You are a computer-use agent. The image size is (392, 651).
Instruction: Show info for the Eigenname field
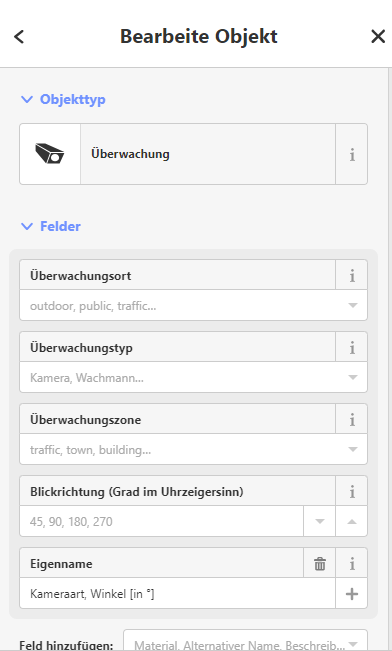click(352, 563)
